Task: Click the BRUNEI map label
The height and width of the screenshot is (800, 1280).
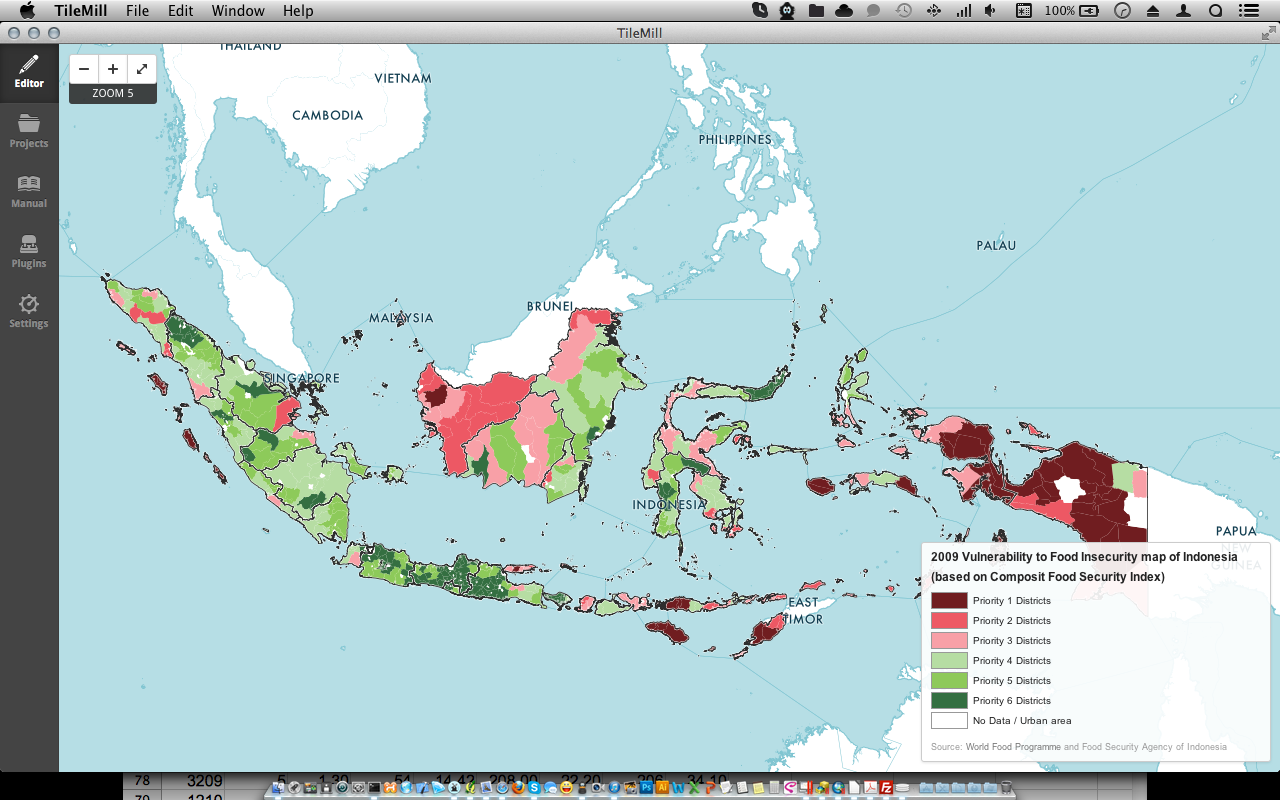Action: (550, 306)
